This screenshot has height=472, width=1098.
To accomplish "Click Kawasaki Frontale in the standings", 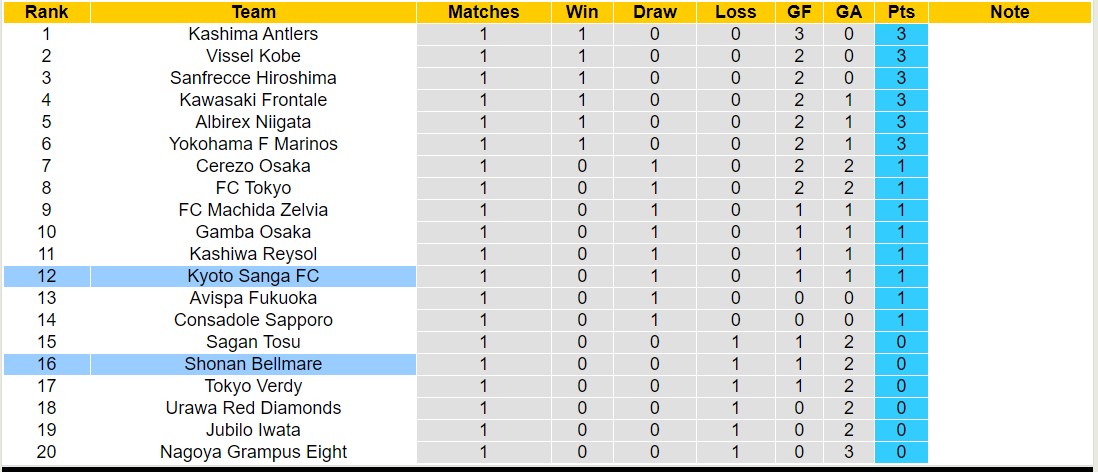I will (253, 100).
